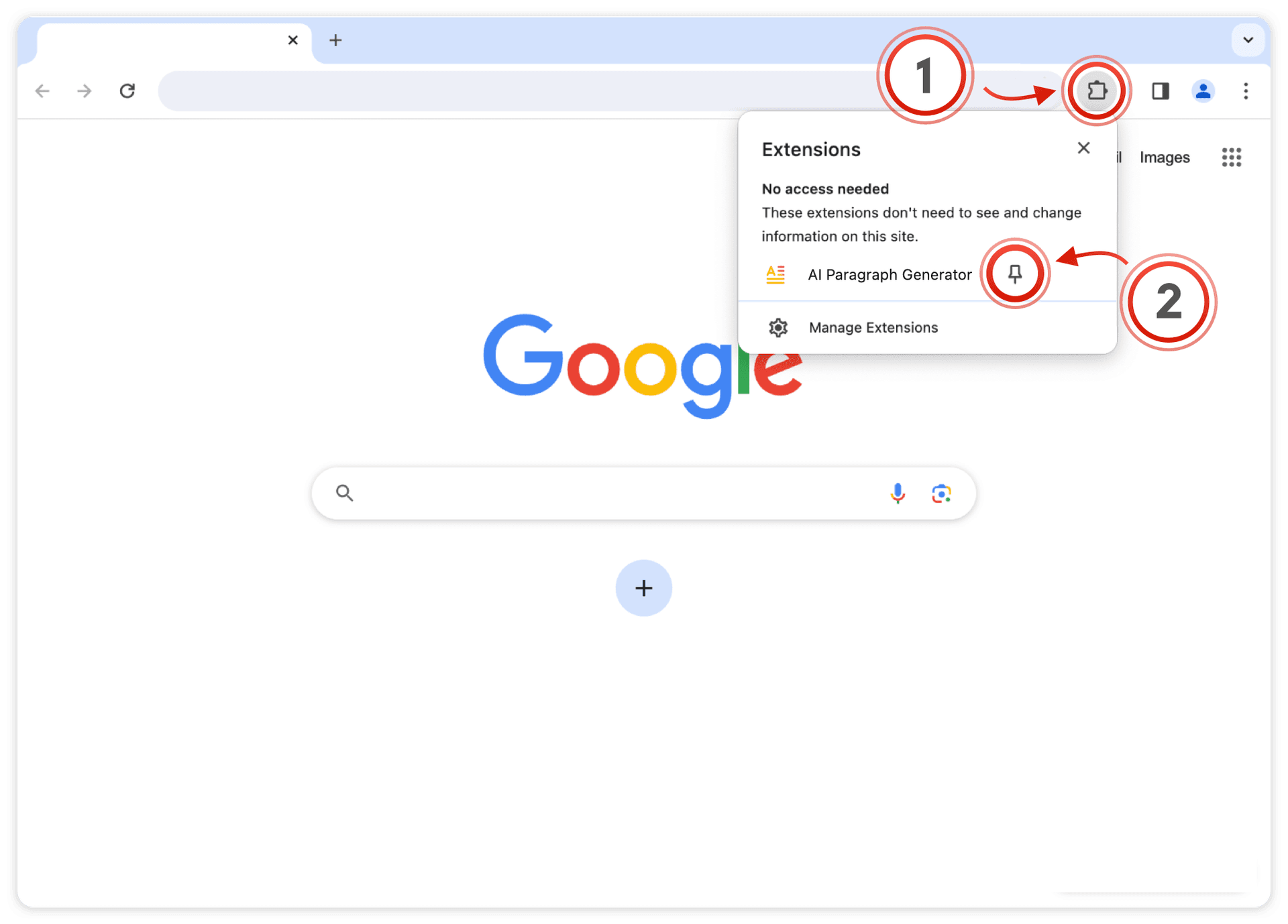Go forward to next page

85,91
